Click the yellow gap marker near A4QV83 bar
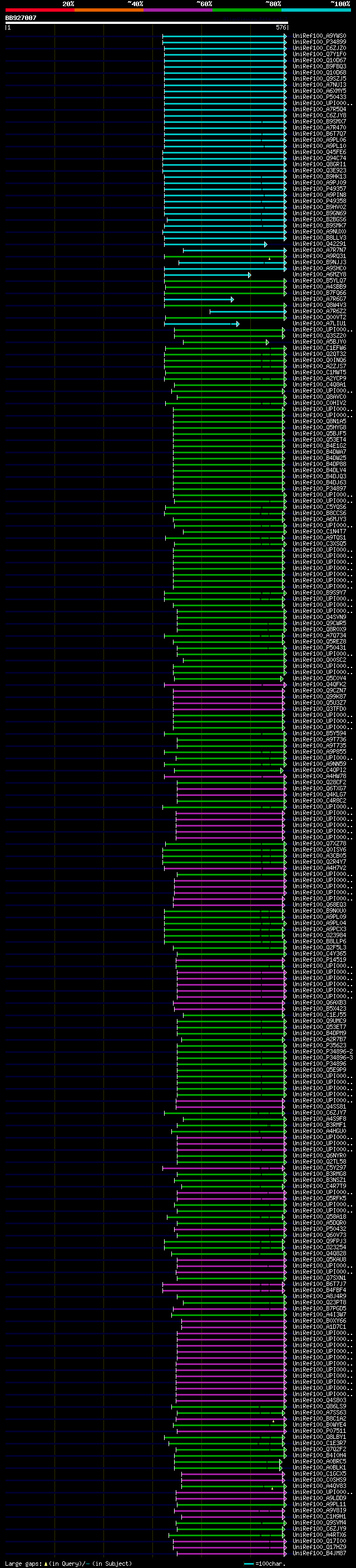Screen dimensions: 356x1568 coord(272,1488)
